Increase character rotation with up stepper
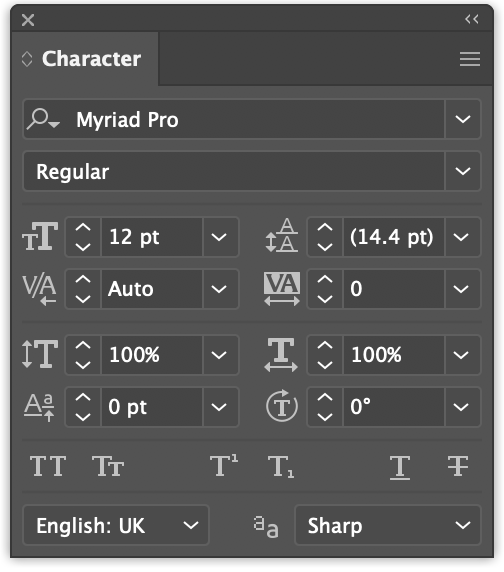Image resolution: width=504 pixels, height=572 pixels. [325, 398]
